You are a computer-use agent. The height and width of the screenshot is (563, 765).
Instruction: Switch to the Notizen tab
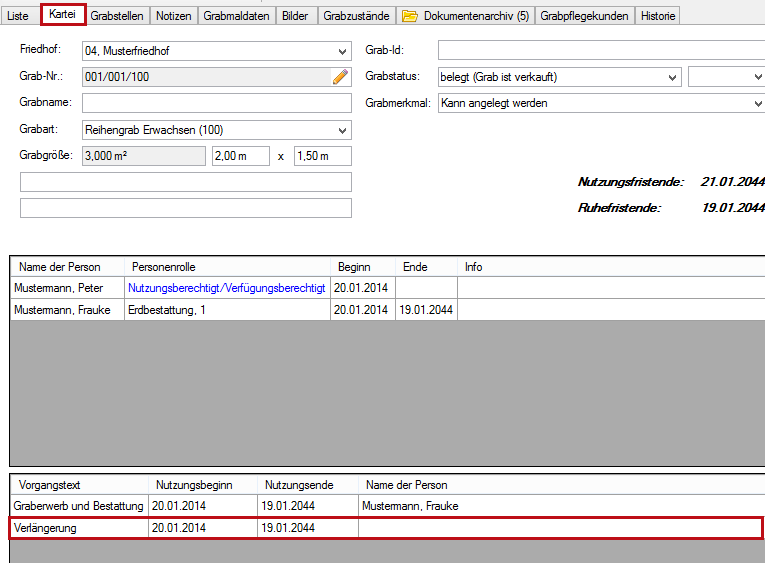(x=174, y=16)
